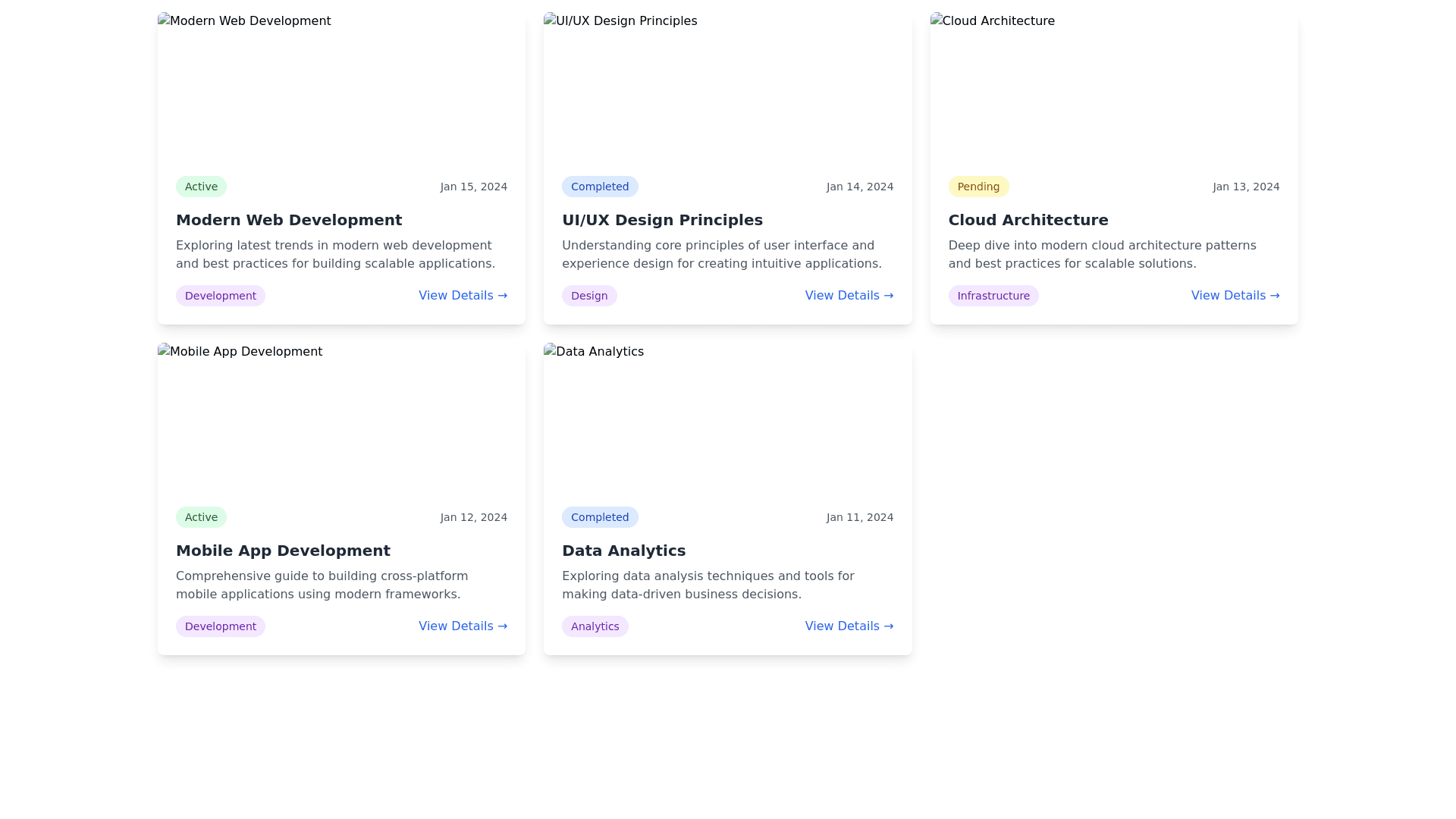The width and height of the screenshot is (1456, 819).
Task: Open View Details for Modern Web Development
Action: 463,296
